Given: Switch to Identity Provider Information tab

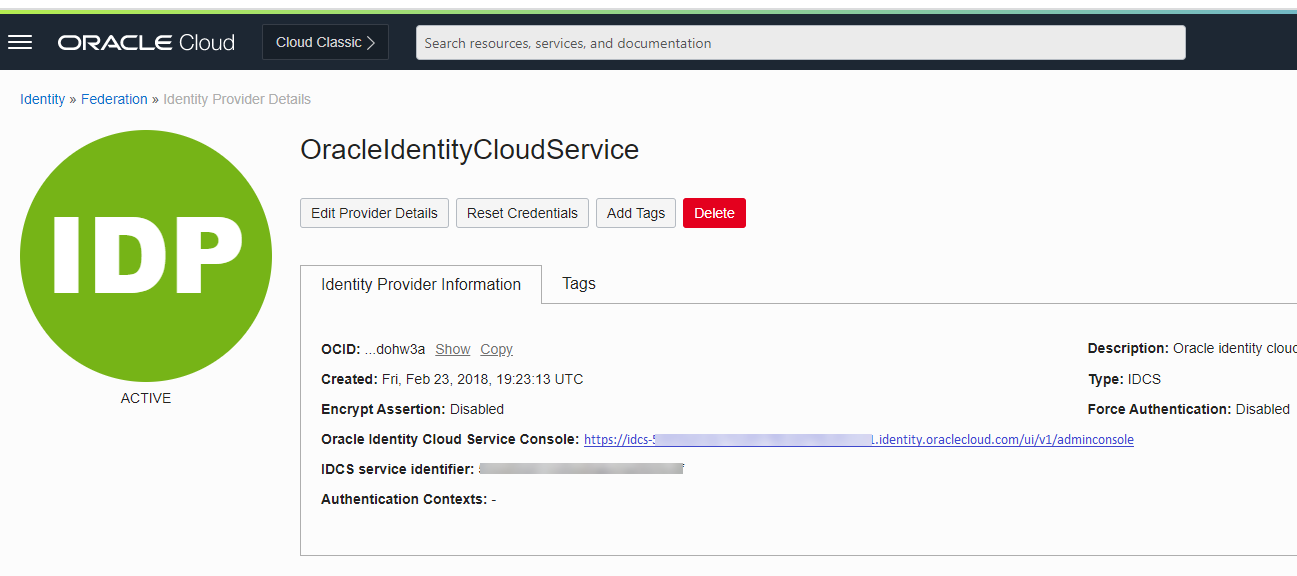Looking at the screenshot, I should tap(421, 284).
